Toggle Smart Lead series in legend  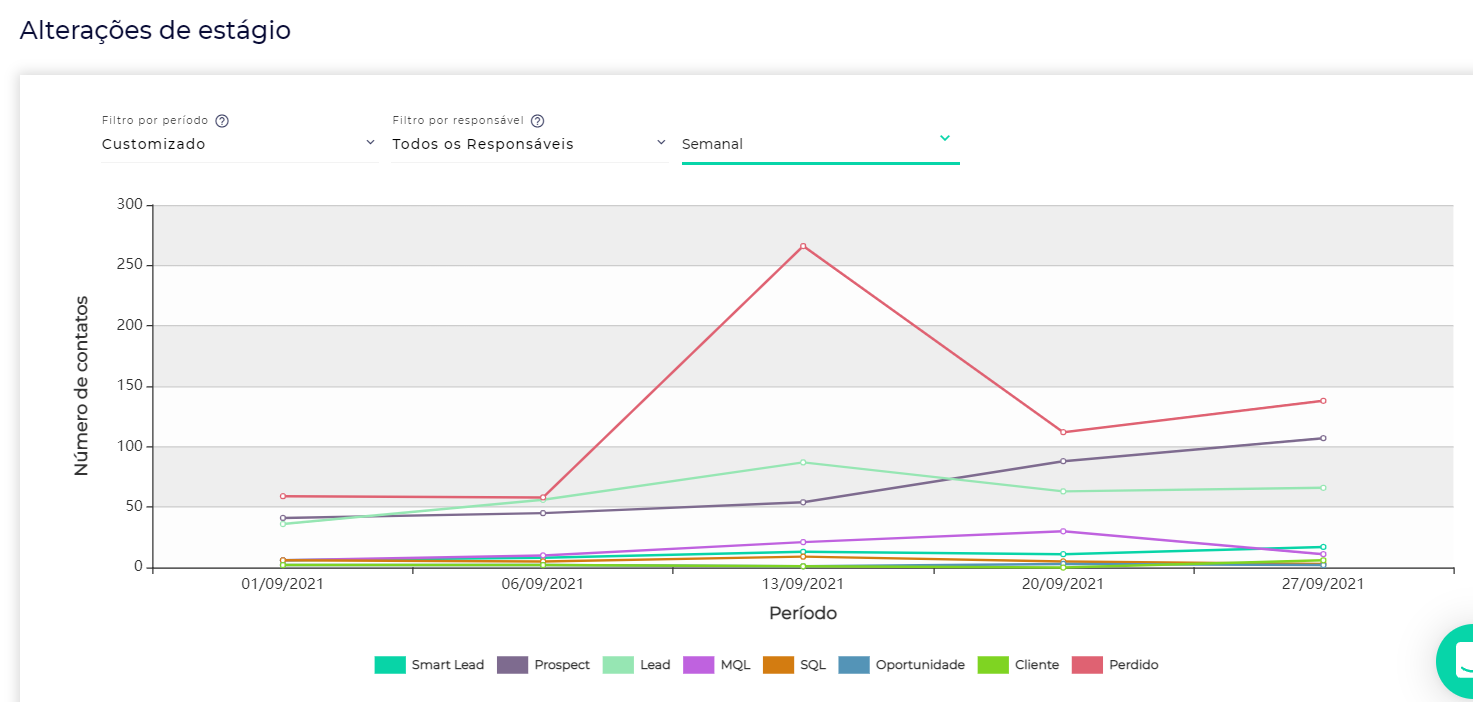point(430,665)
